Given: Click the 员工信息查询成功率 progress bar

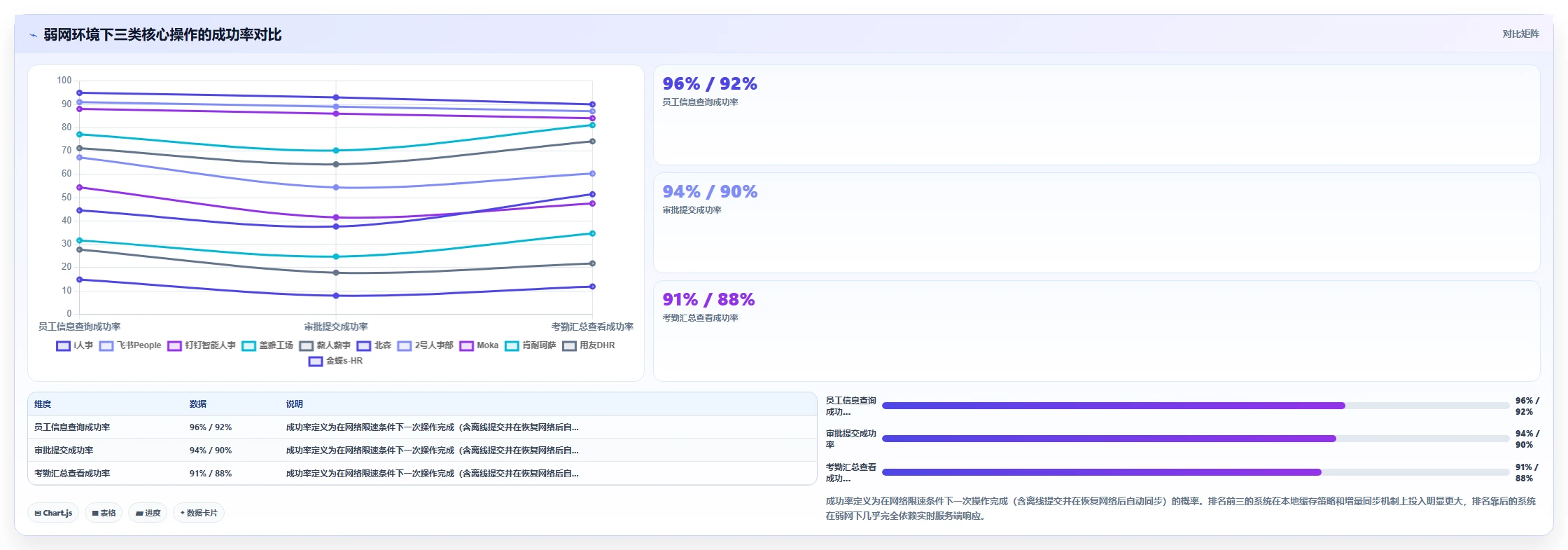Looking at the screenshot, I should [x=1195, y=406].
